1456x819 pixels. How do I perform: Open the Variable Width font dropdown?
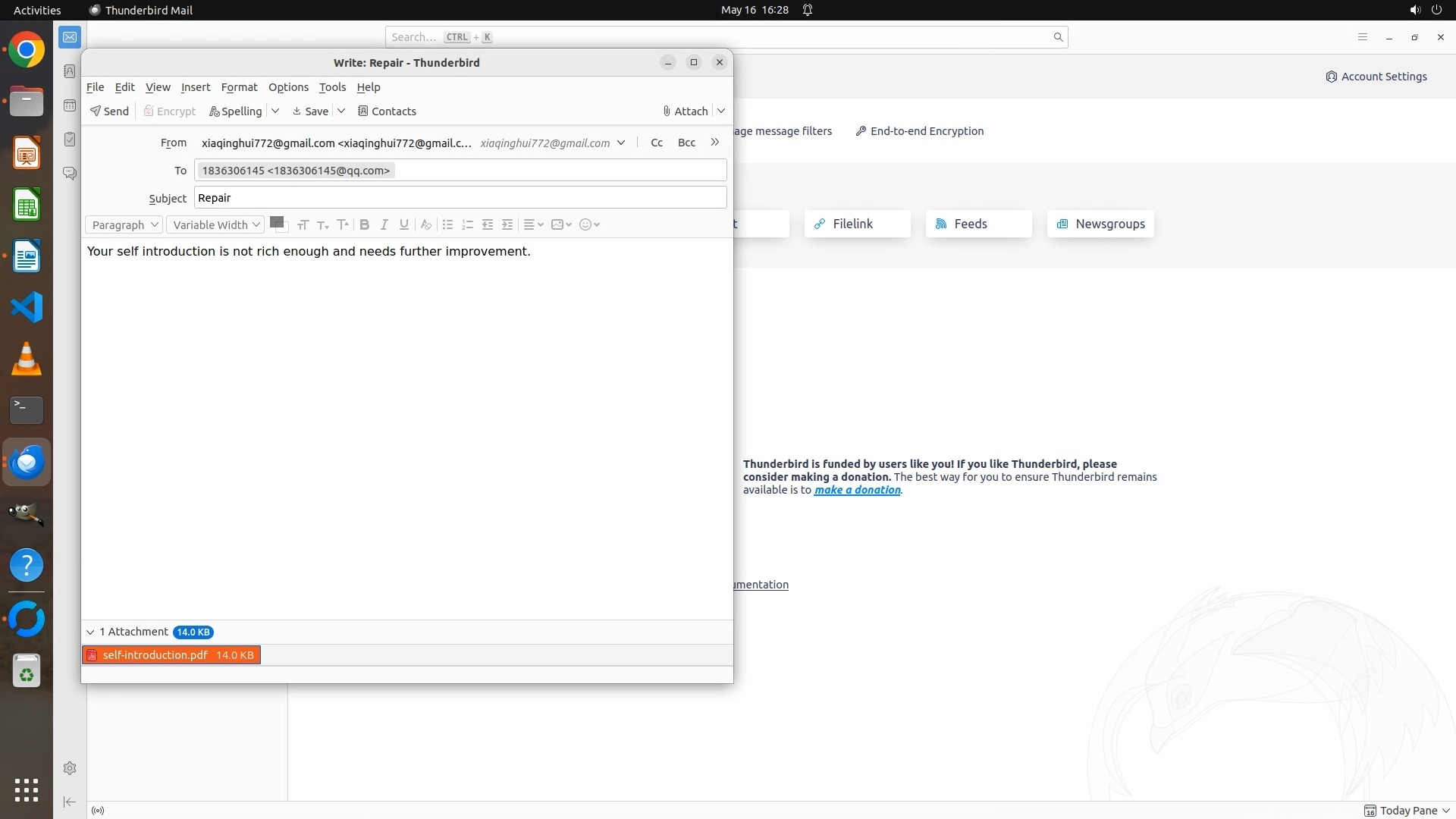click(215, 224)
